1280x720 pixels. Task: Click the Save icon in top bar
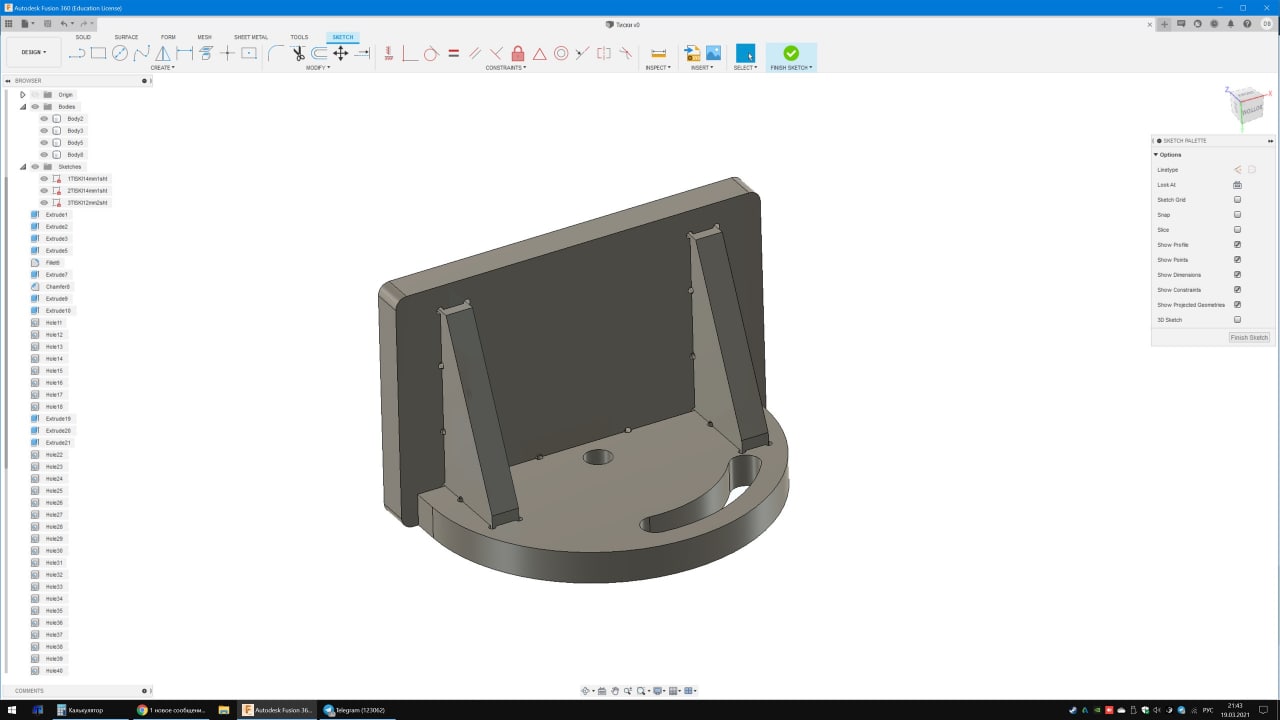tap(47, 23)
